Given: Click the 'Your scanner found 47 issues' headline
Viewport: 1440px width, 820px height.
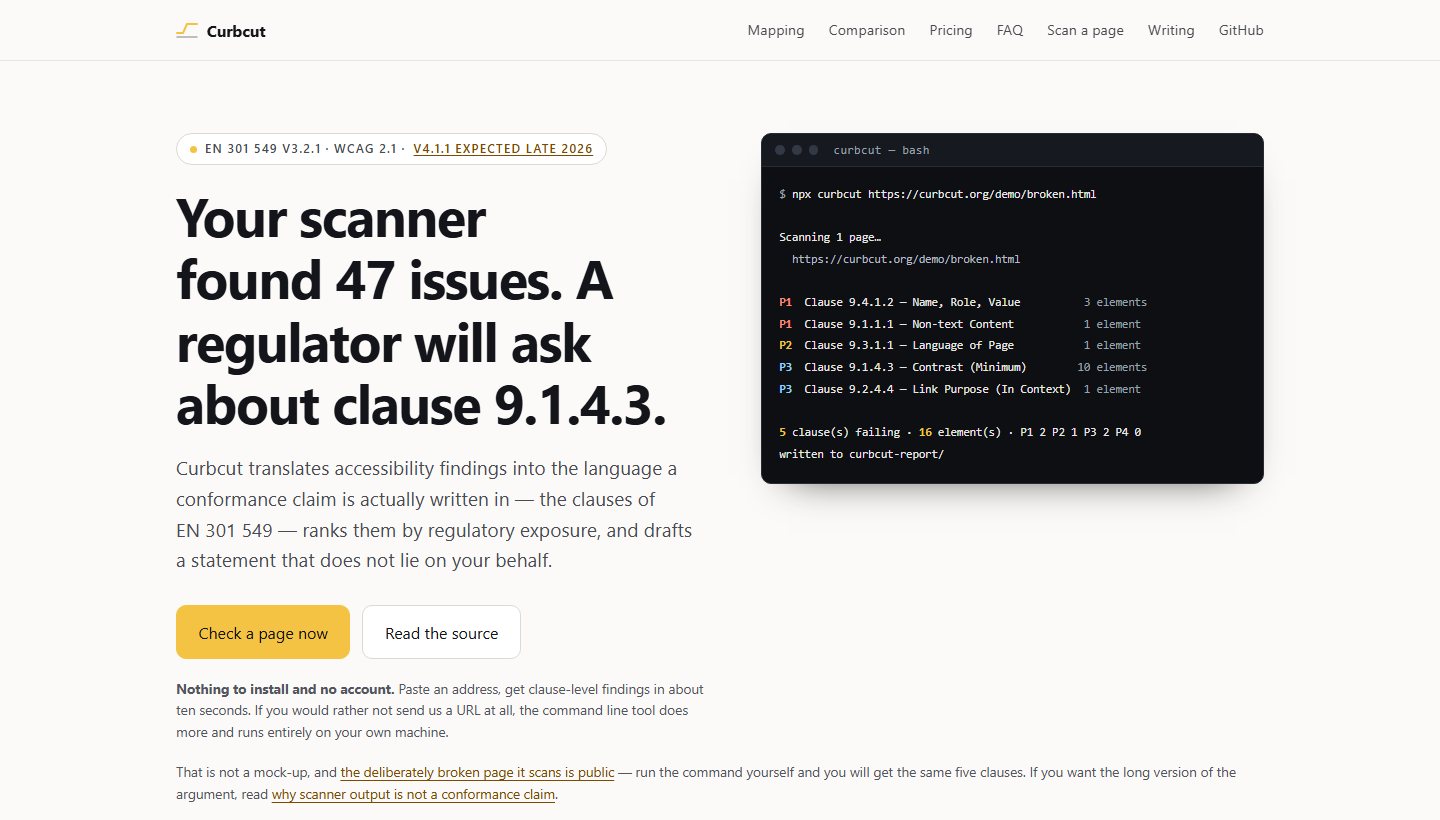Looking at the screenshot, I should (x=421, y=313).
